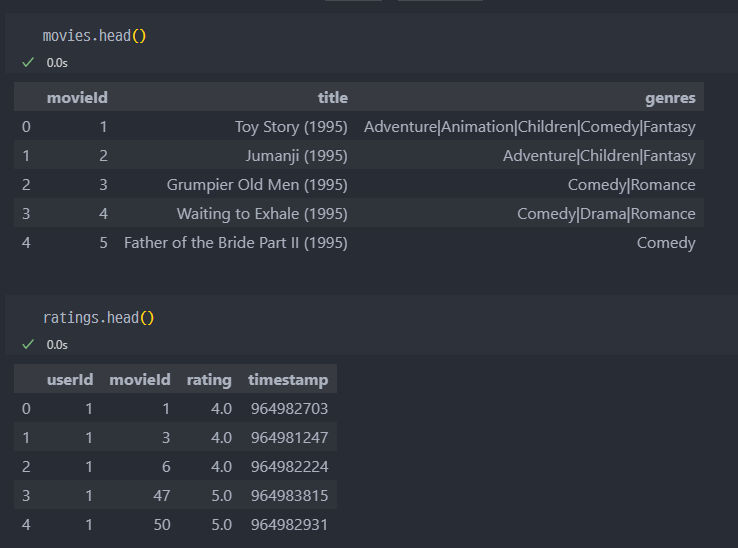Image resolution: width=738 pixels, height=548 pixels.
Task: Click the movieId value 47 in ratings table
Action: 160,495
